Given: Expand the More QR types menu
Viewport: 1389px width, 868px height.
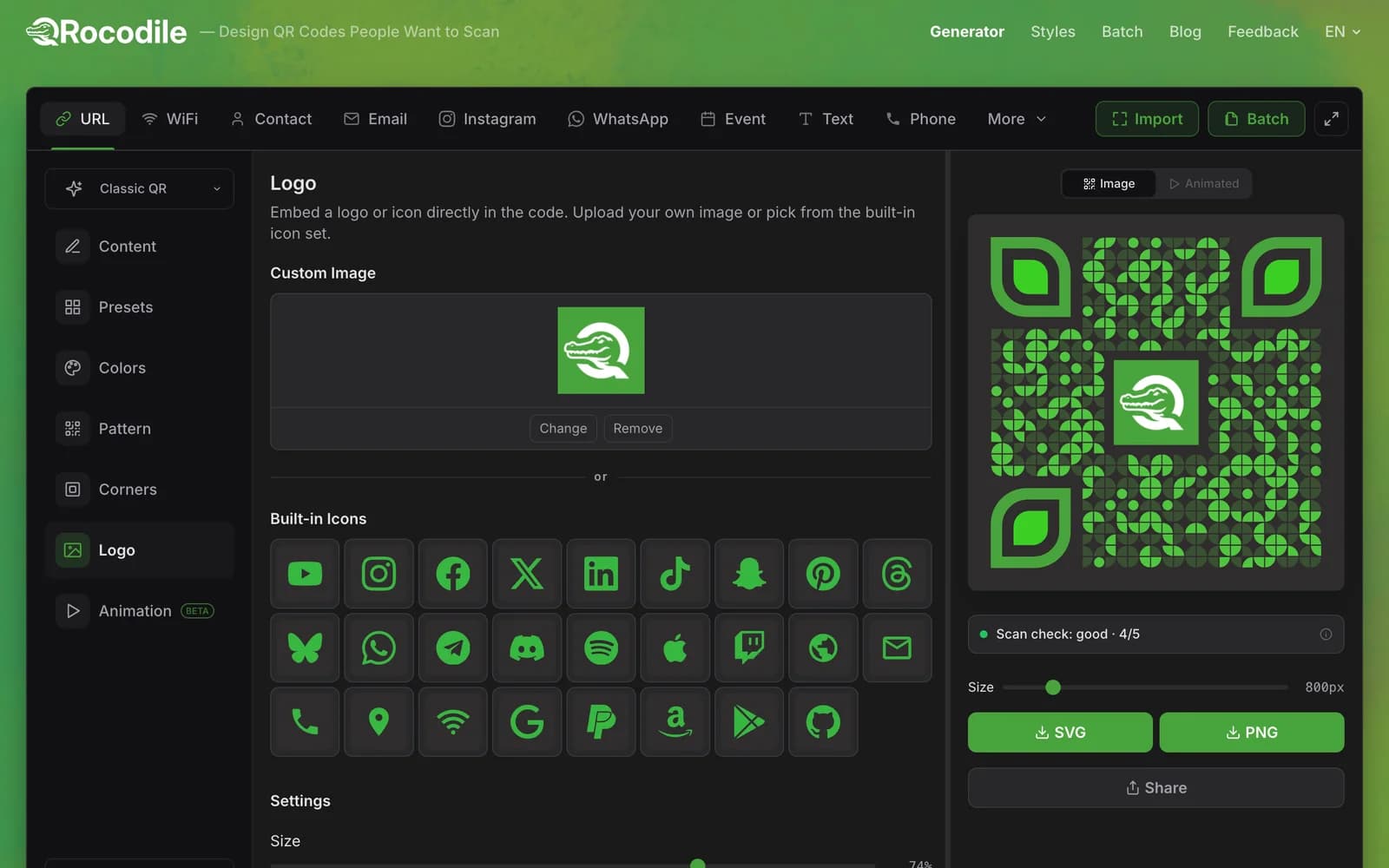Looking at the screenshot, I should 1017,119.
